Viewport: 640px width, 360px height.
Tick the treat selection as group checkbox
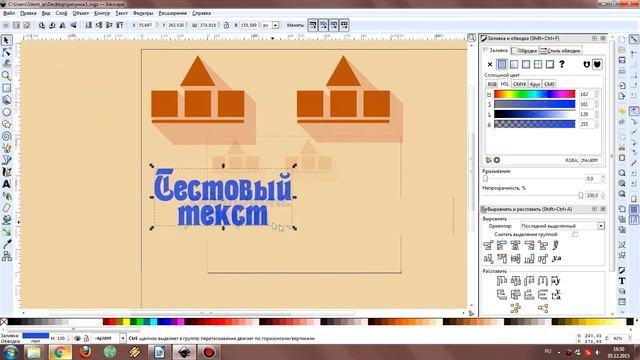click(x=575, y=234)
